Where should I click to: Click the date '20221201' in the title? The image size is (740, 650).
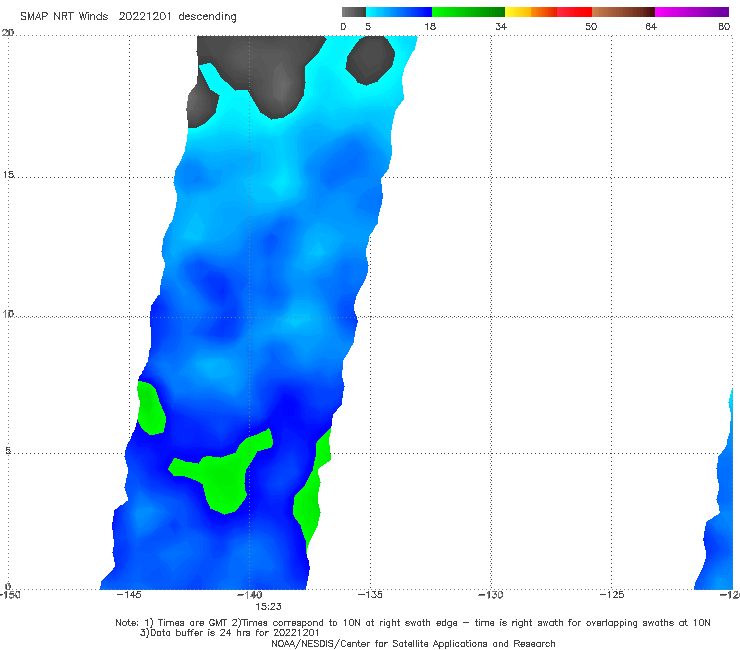(x=145, y=16)
